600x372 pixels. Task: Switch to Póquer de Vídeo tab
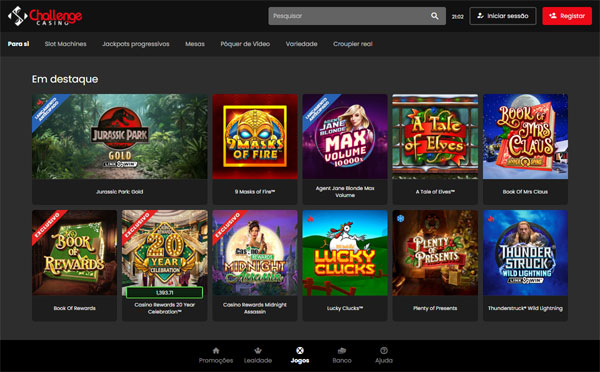point(245,44)
